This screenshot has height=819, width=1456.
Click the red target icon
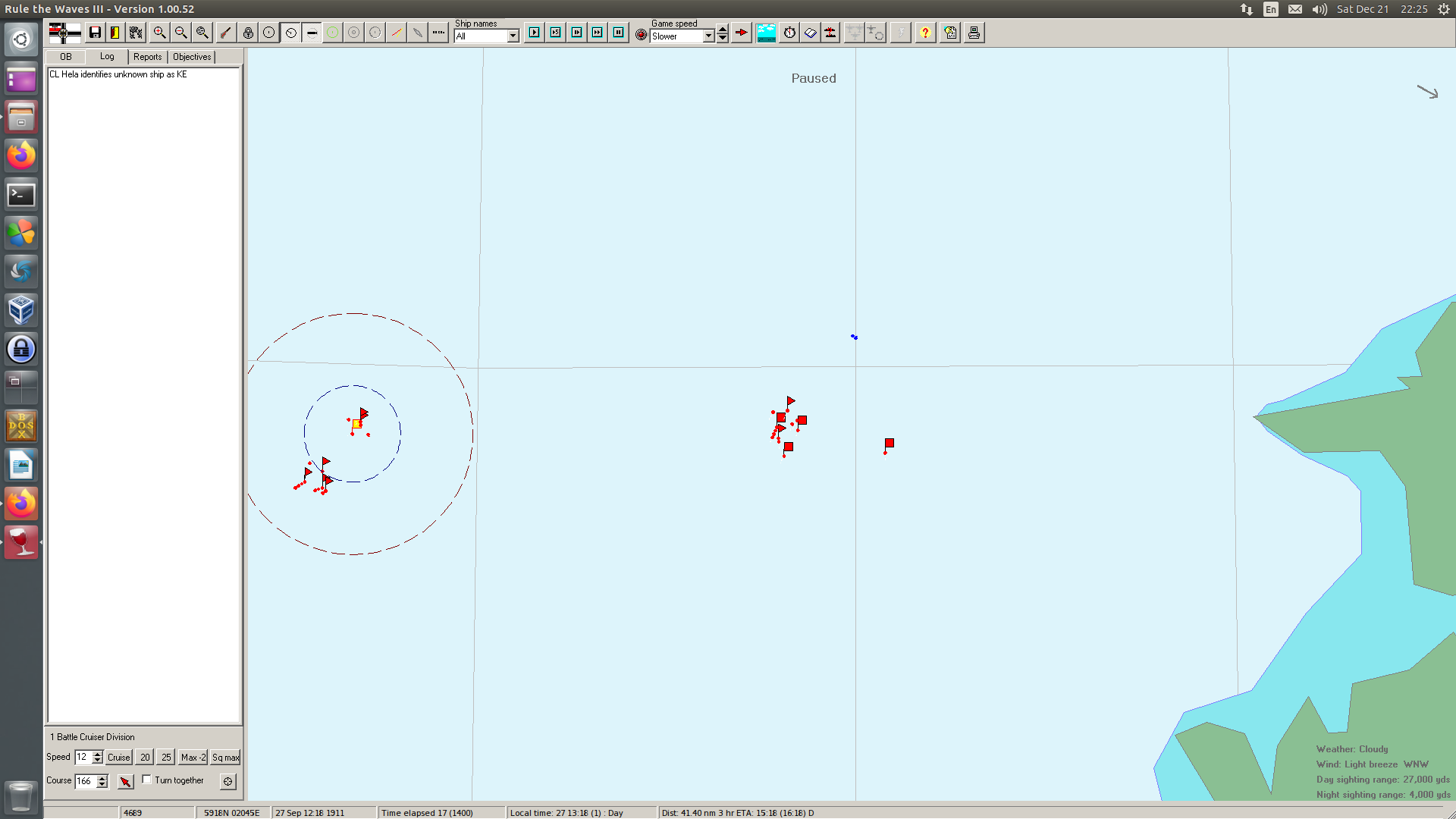641,35
